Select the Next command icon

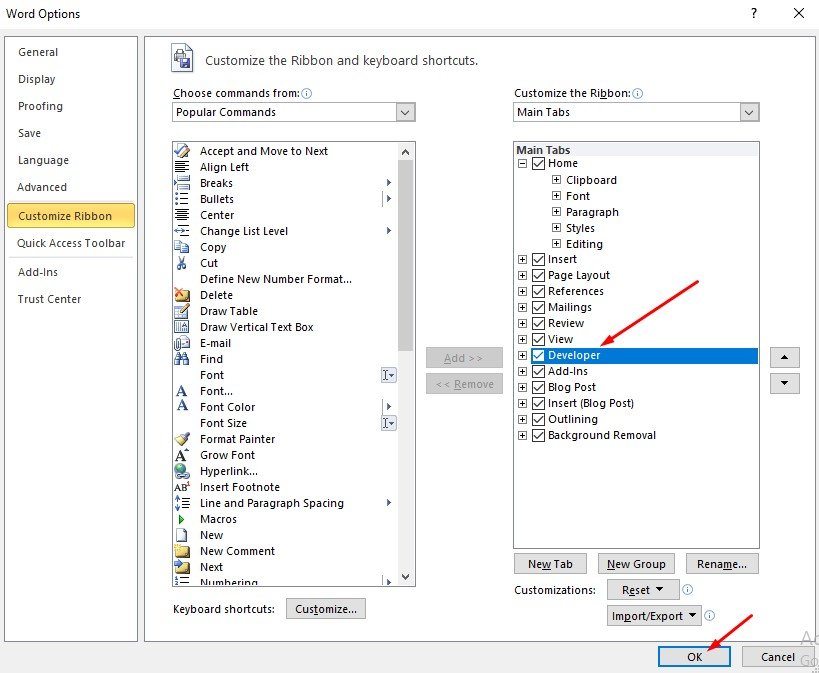point(182,567)
